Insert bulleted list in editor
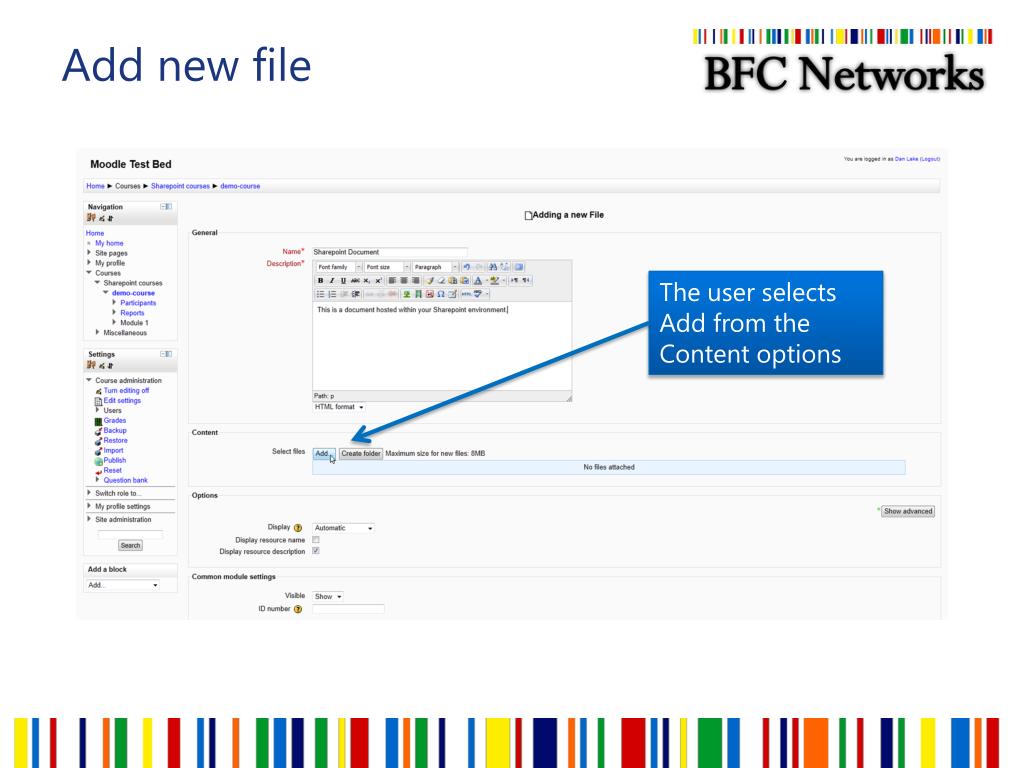1024x768 pixels. pyautogui.click(x=321, y=294)
